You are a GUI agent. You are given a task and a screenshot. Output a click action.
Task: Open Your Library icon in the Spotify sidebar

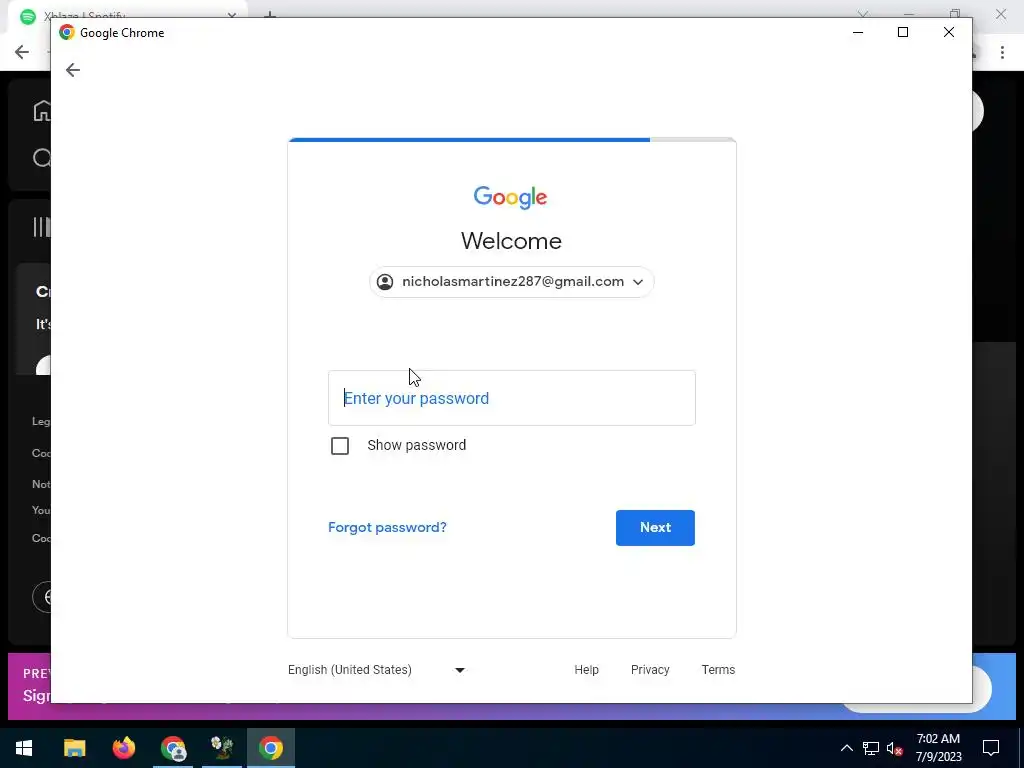pos(41,227)
